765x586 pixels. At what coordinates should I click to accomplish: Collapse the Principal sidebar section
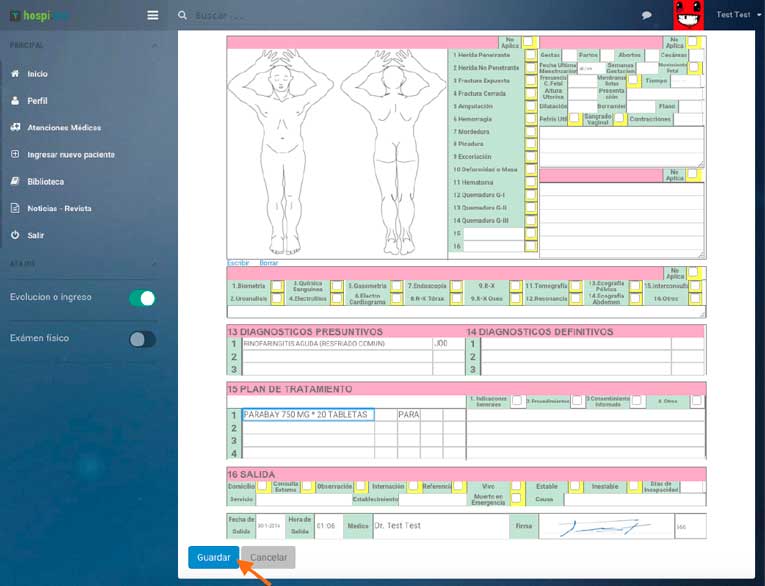154,46
